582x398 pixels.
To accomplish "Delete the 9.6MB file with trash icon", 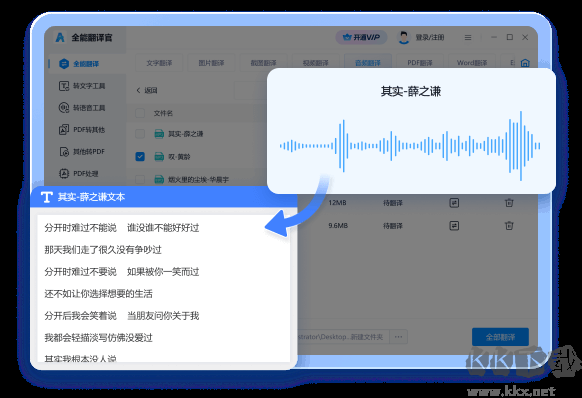I will (x=509, y=225).
